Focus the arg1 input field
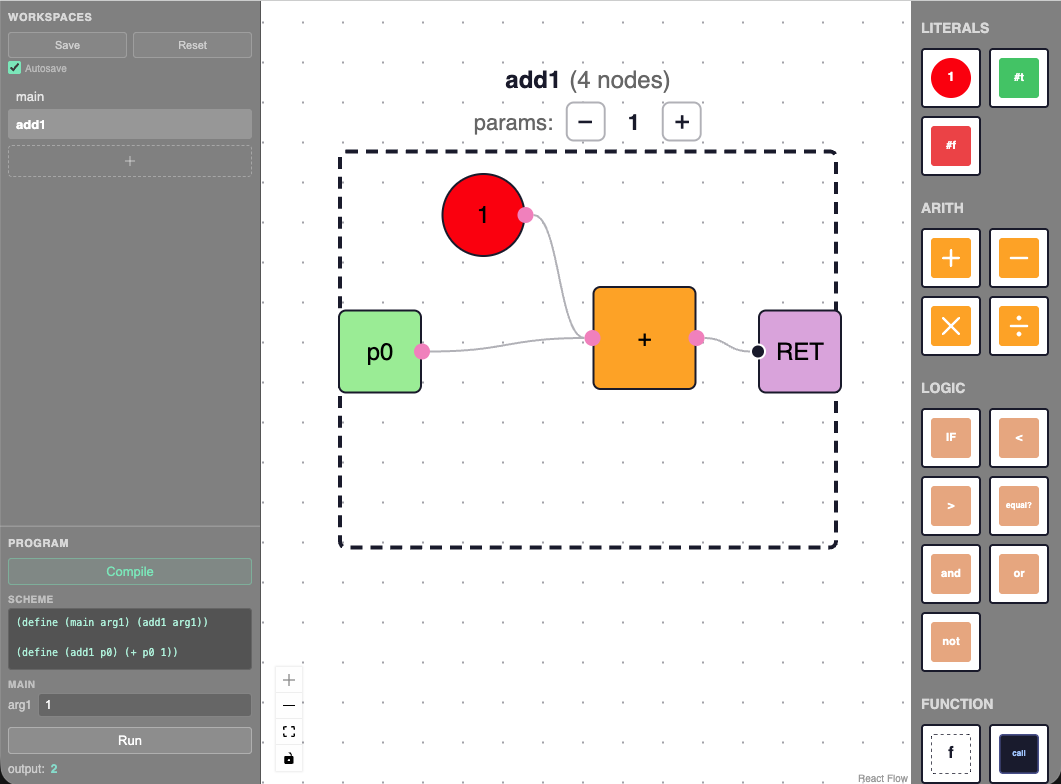Screen dimensions: 1061x784 pyautogui.click(x=144, y=705)
